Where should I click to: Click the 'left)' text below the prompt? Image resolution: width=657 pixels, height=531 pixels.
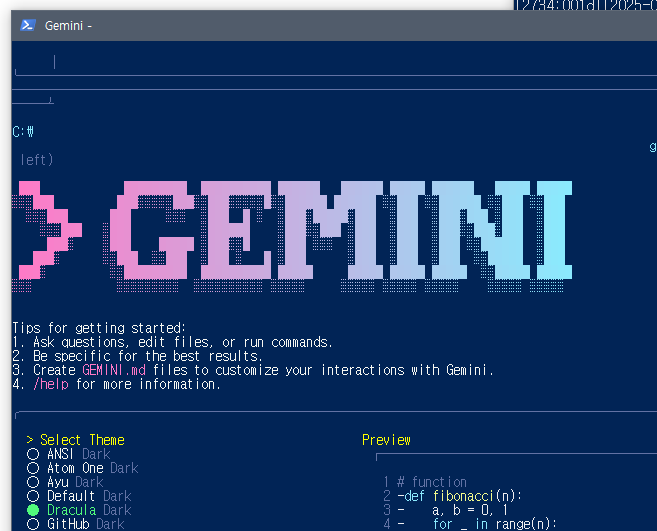pyautogui.click(x=36, y=160)
